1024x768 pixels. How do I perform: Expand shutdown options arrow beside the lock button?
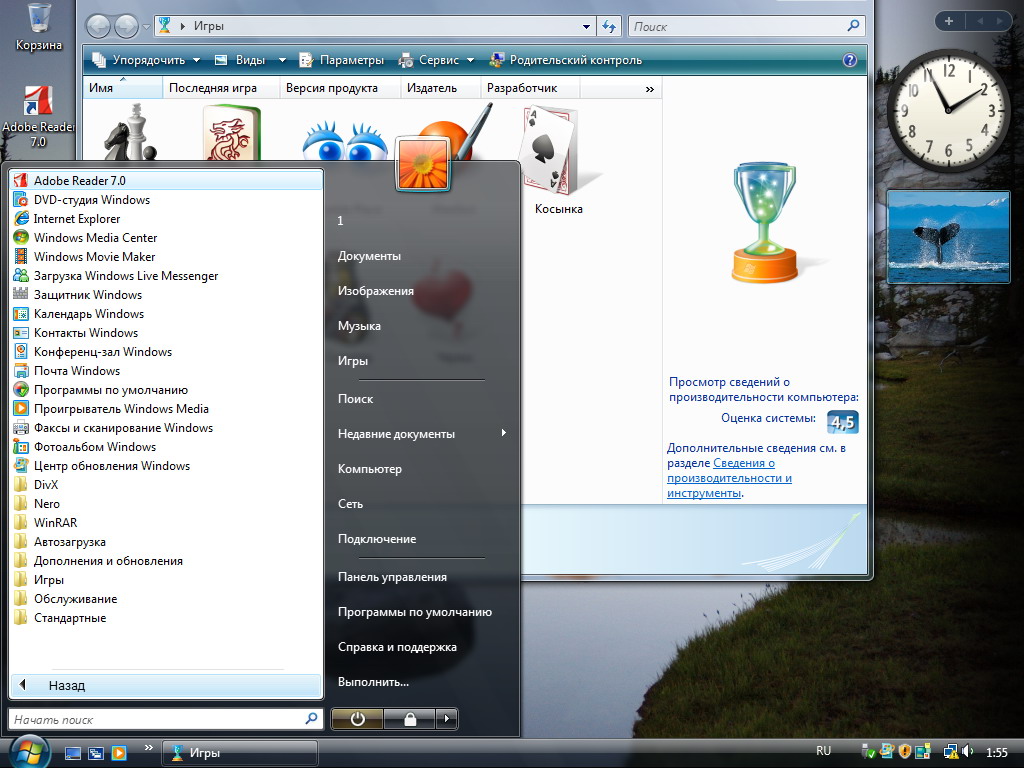click(x=447, y=718)
